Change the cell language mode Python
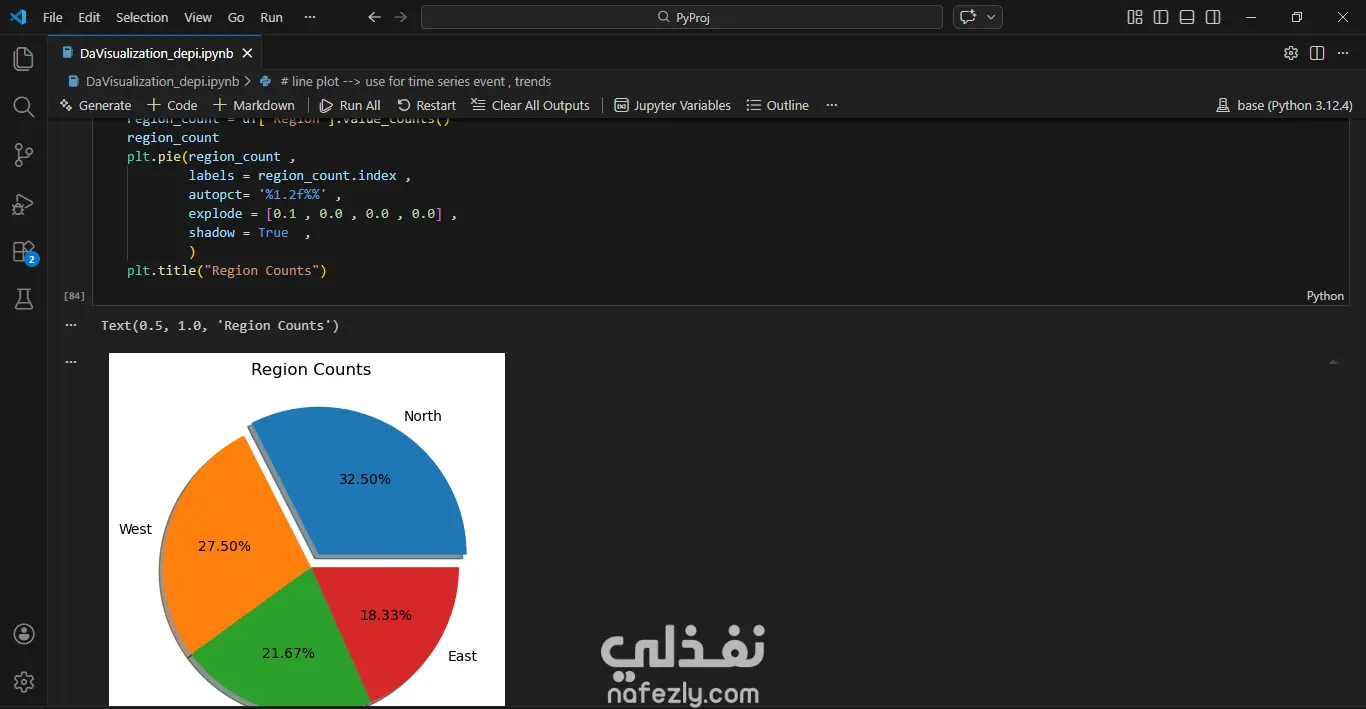This screenshot has width=1366, height=709. click(1325, 296)
